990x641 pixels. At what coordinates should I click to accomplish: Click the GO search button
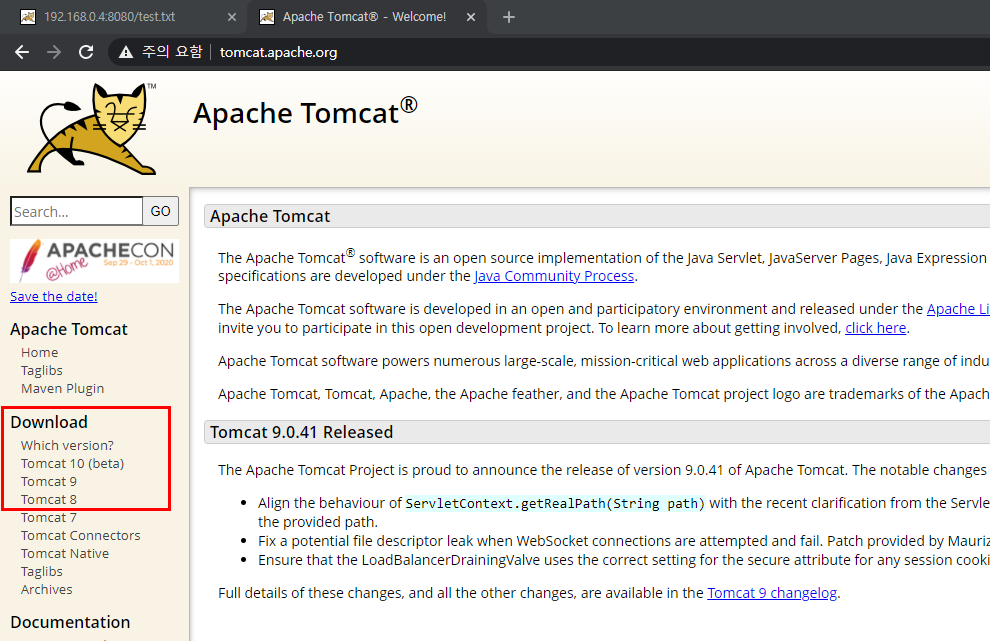pyautogui.click(x=160, y=211)
